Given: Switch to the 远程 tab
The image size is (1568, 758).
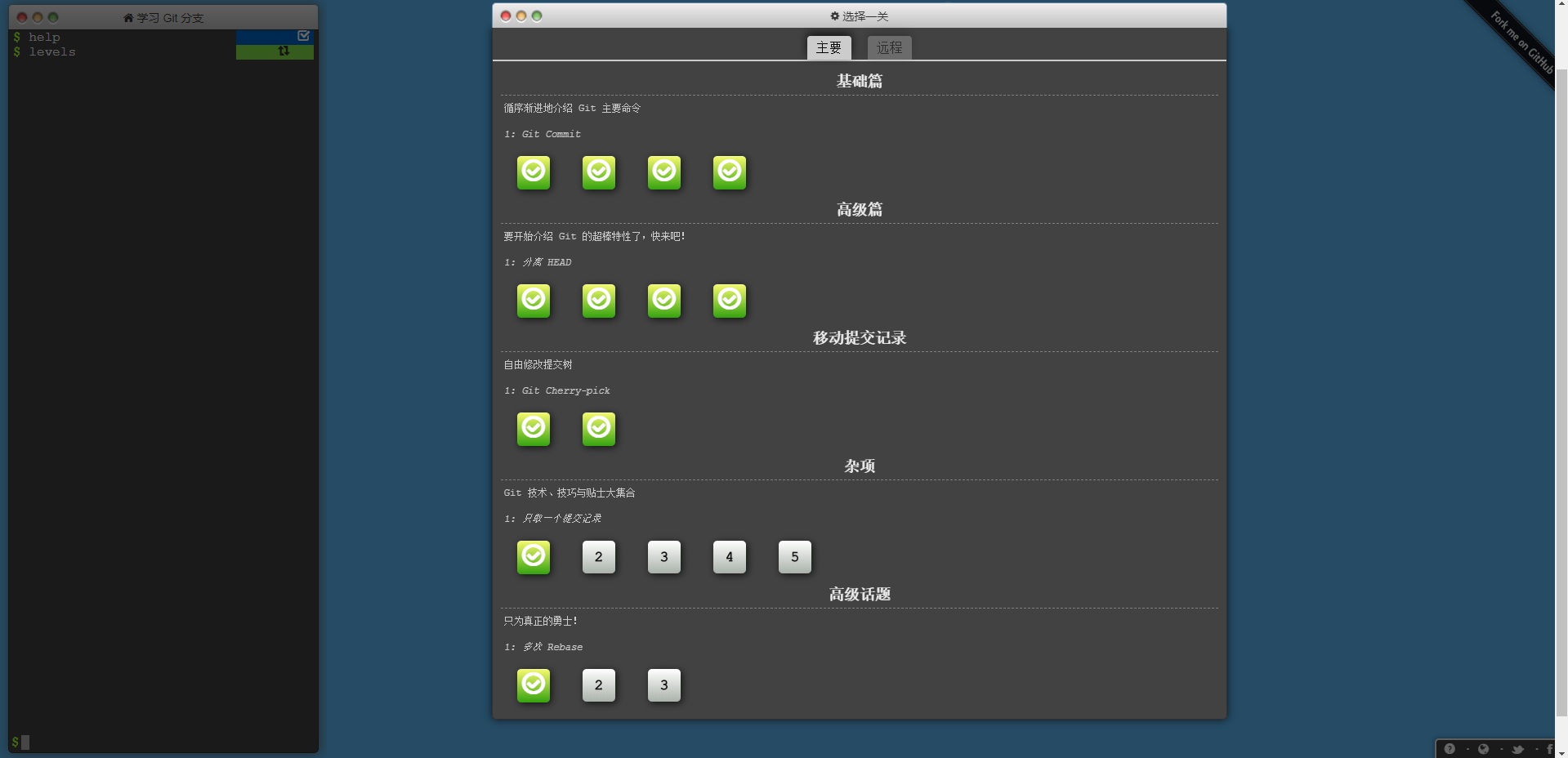Looking at the screenshot, I should (x=889, y=47).
